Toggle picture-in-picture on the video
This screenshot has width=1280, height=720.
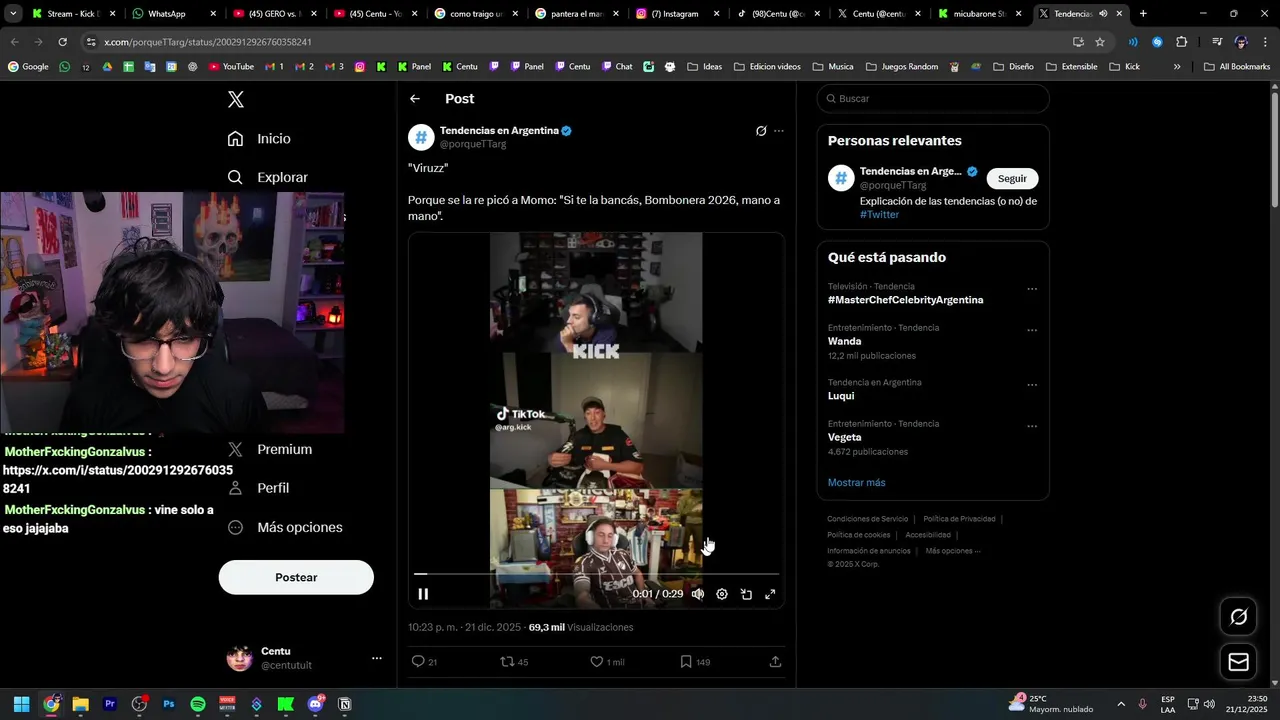pyautogui.click(x=746, y=594)
